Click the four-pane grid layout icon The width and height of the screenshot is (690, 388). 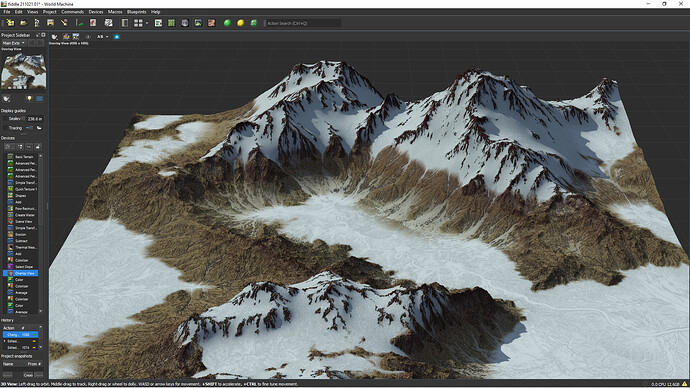[138, 23]
